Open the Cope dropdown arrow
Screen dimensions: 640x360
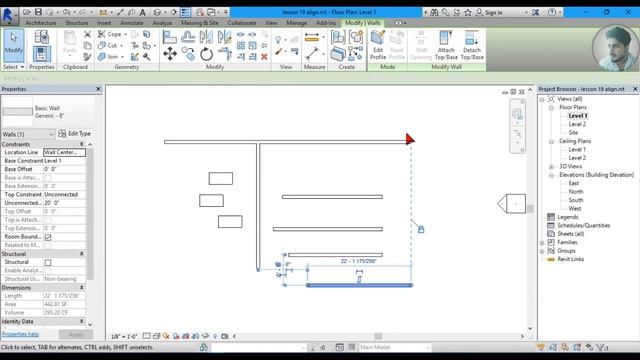pyautogui.click(x=126, y=34)
